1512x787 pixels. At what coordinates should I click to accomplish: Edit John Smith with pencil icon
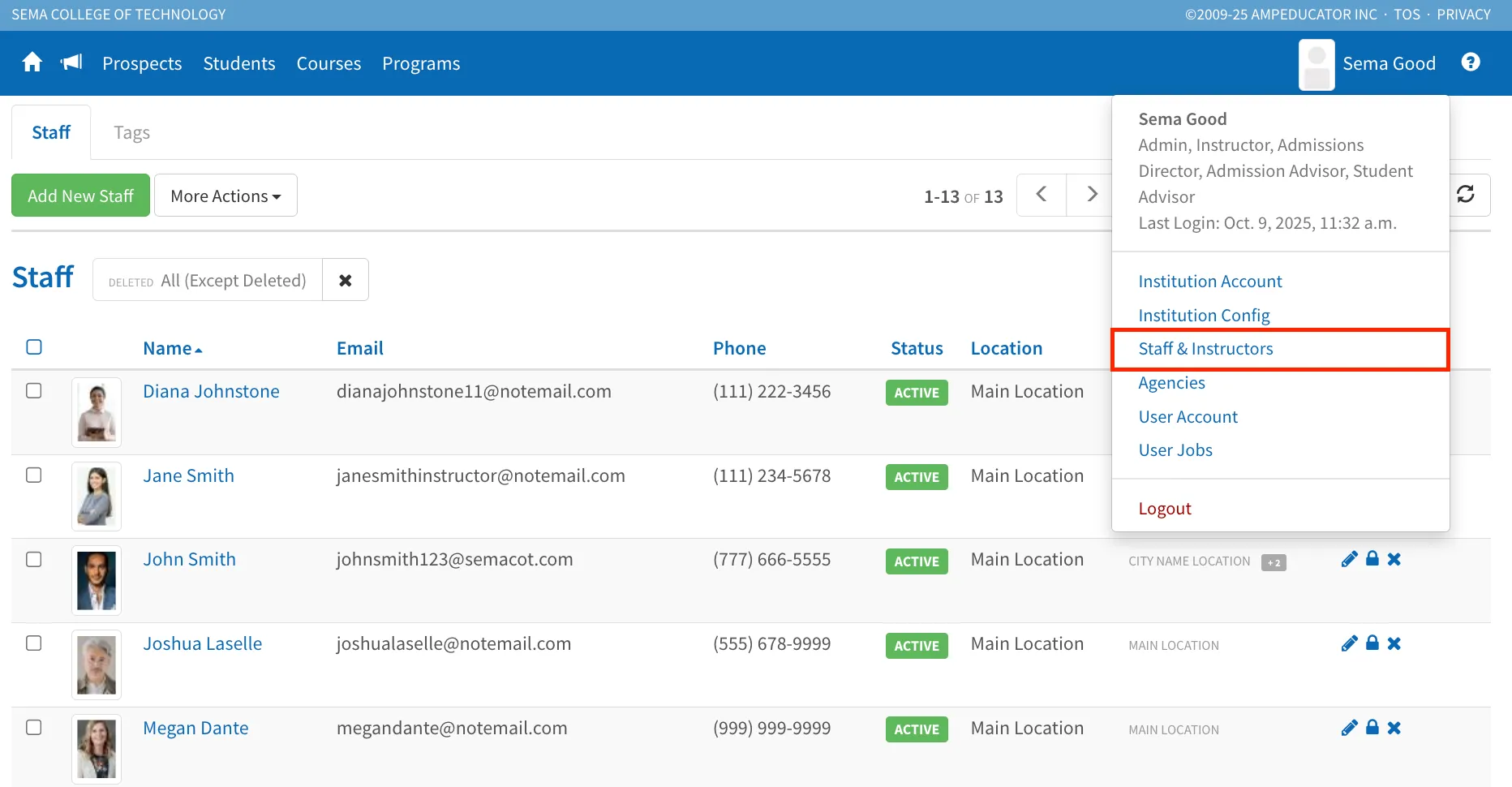[x=1349, y=559]
